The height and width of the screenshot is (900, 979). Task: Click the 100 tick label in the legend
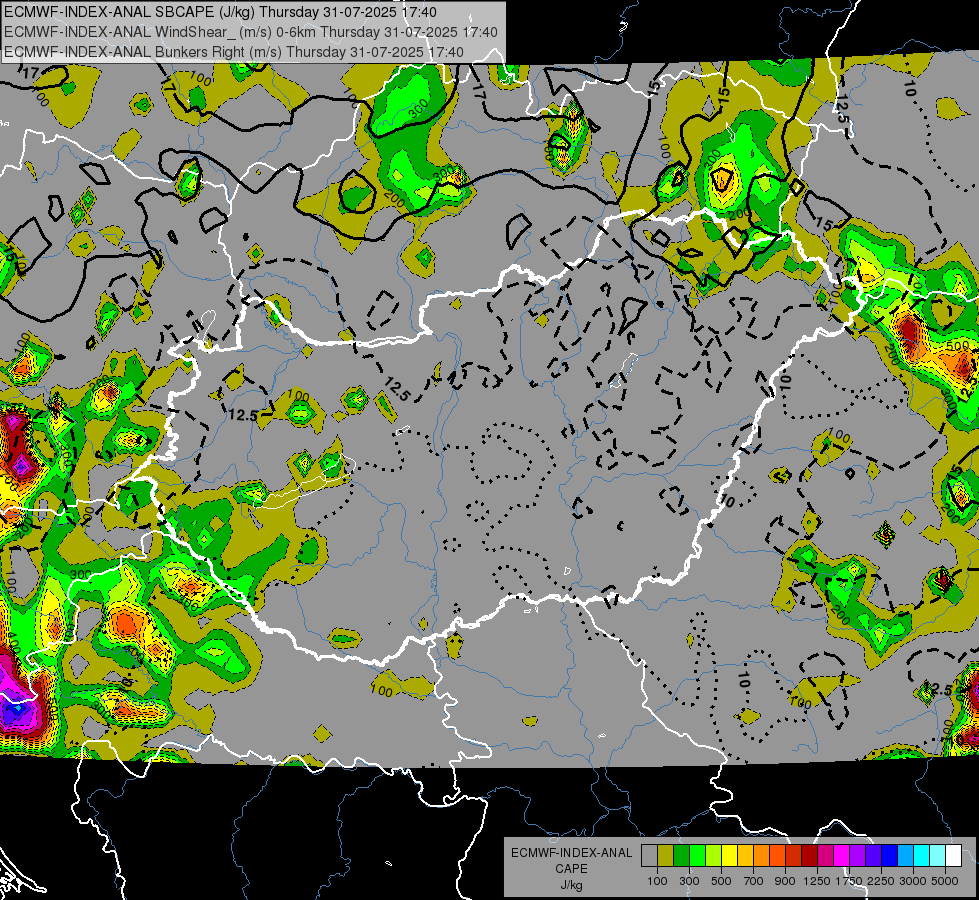(x=657, y=881)
